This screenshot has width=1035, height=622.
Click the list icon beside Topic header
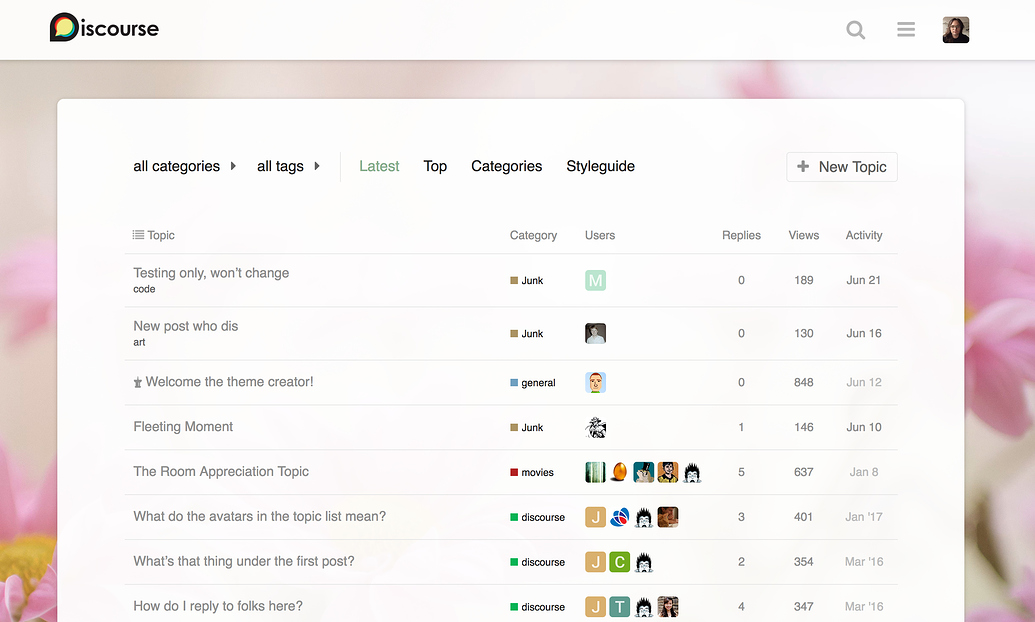[138, 235]
